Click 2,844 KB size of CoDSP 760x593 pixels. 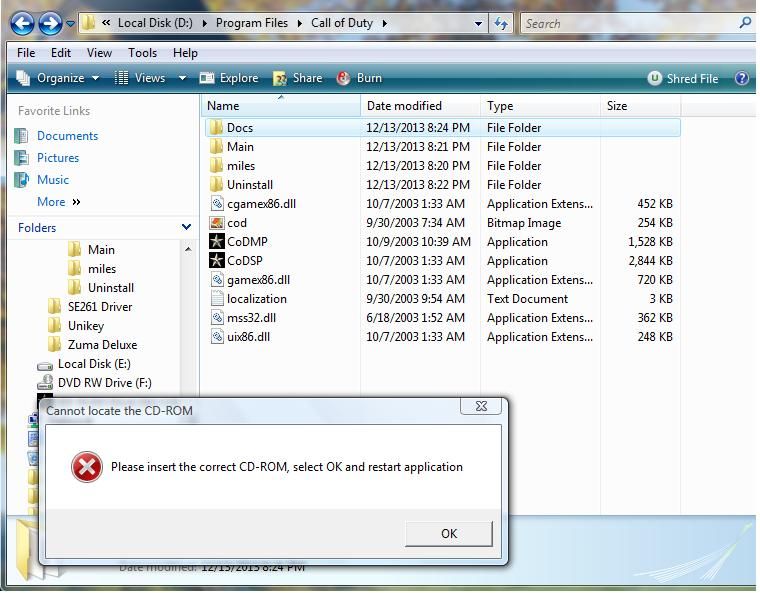650,260
